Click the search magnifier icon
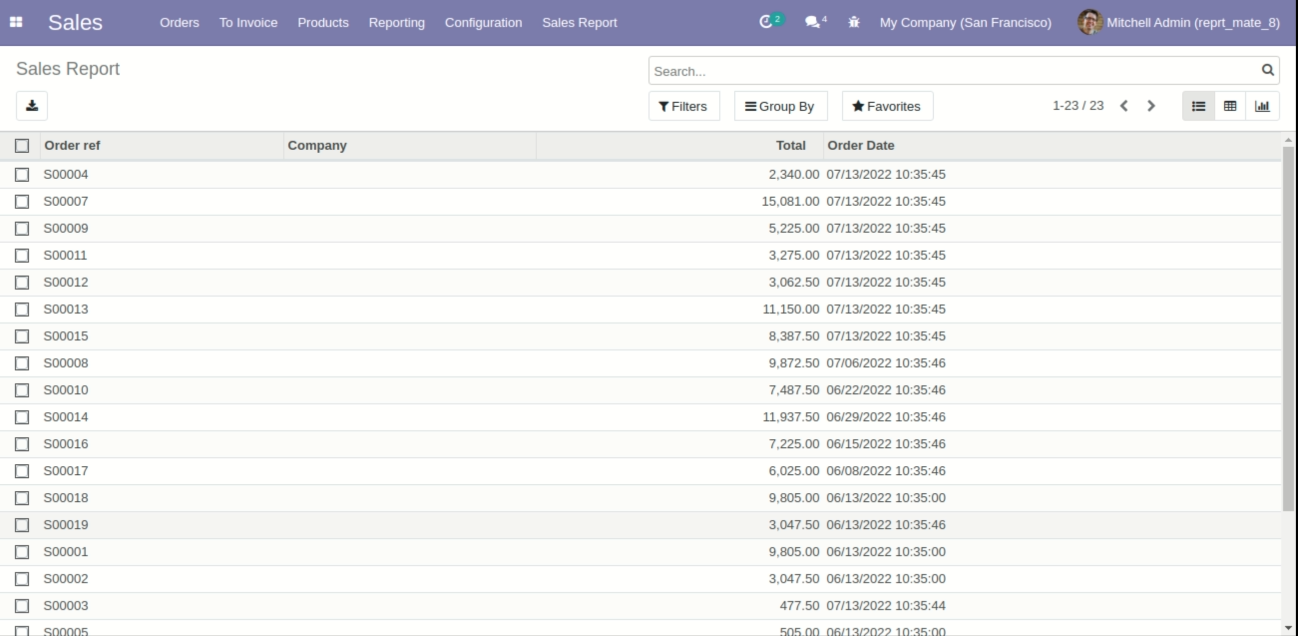Image resolution: width=1298 pixels, height=636 pixels. click(1268, 70)
